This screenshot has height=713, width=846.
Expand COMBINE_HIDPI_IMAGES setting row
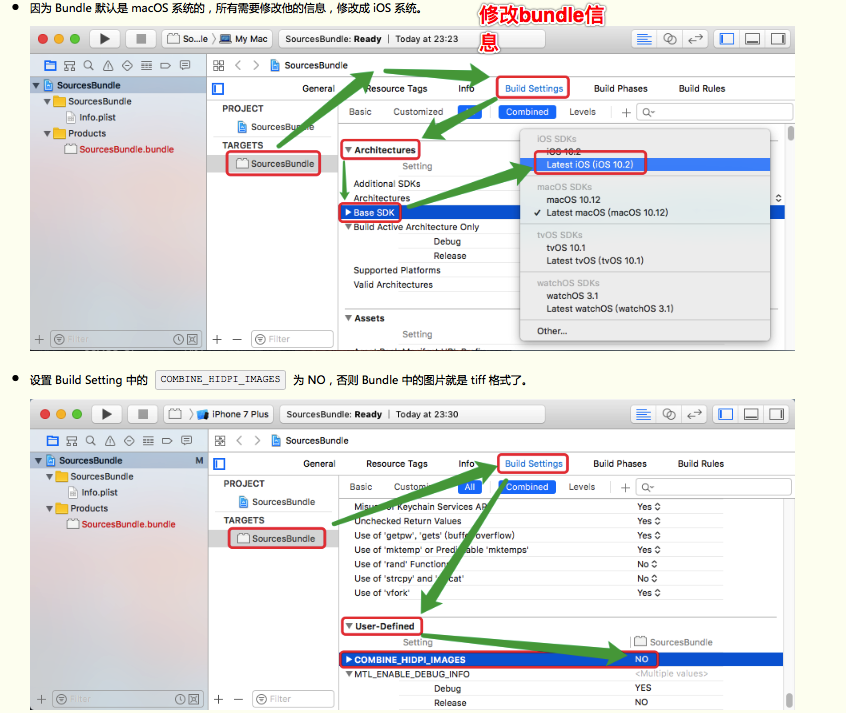click(x=349, y=659)
